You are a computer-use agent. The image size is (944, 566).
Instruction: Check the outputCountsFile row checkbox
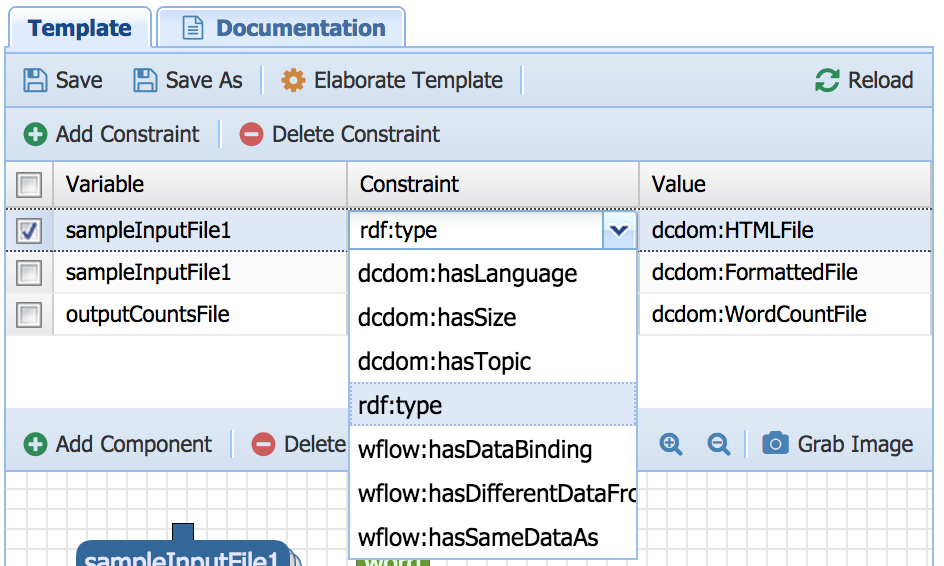(29, 315)
